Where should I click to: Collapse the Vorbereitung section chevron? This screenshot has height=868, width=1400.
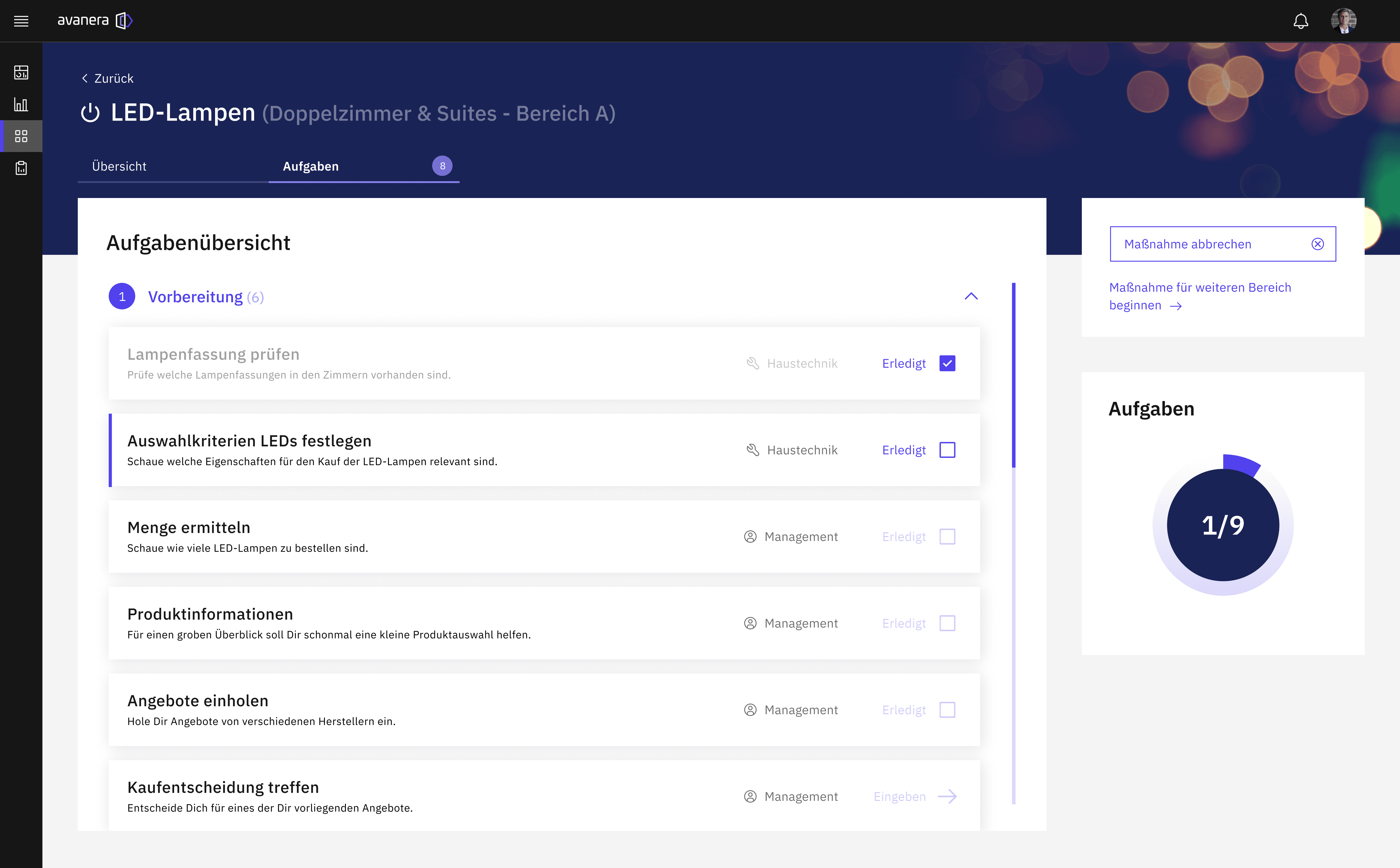click(971, 296)
